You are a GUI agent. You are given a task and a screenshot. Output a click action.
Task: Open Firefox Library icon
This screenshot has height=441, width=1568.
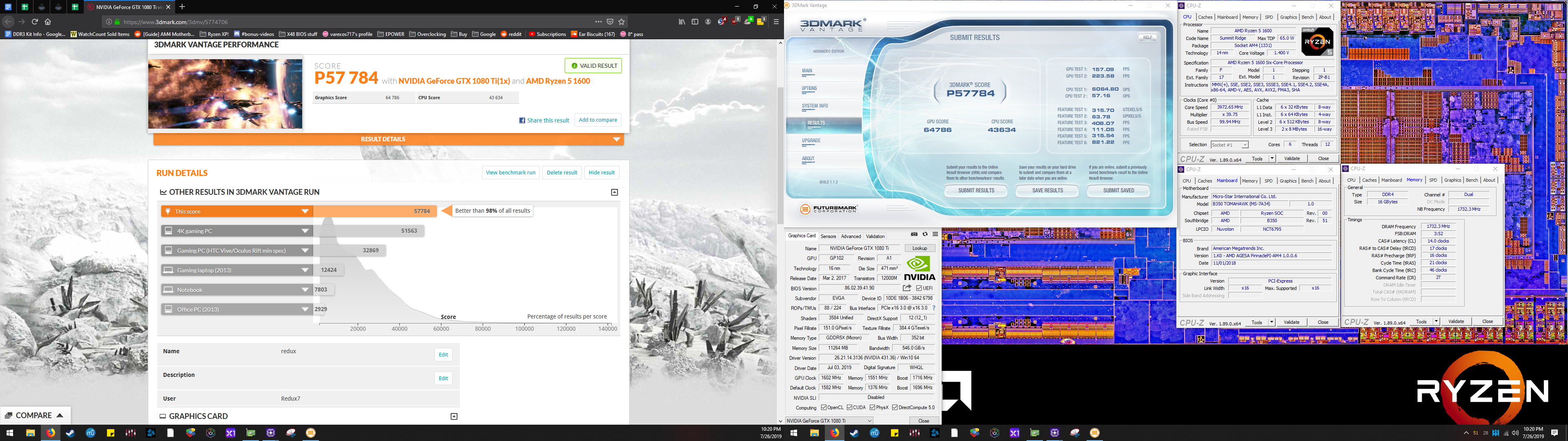pyautogui.click(x=682, y=21)
